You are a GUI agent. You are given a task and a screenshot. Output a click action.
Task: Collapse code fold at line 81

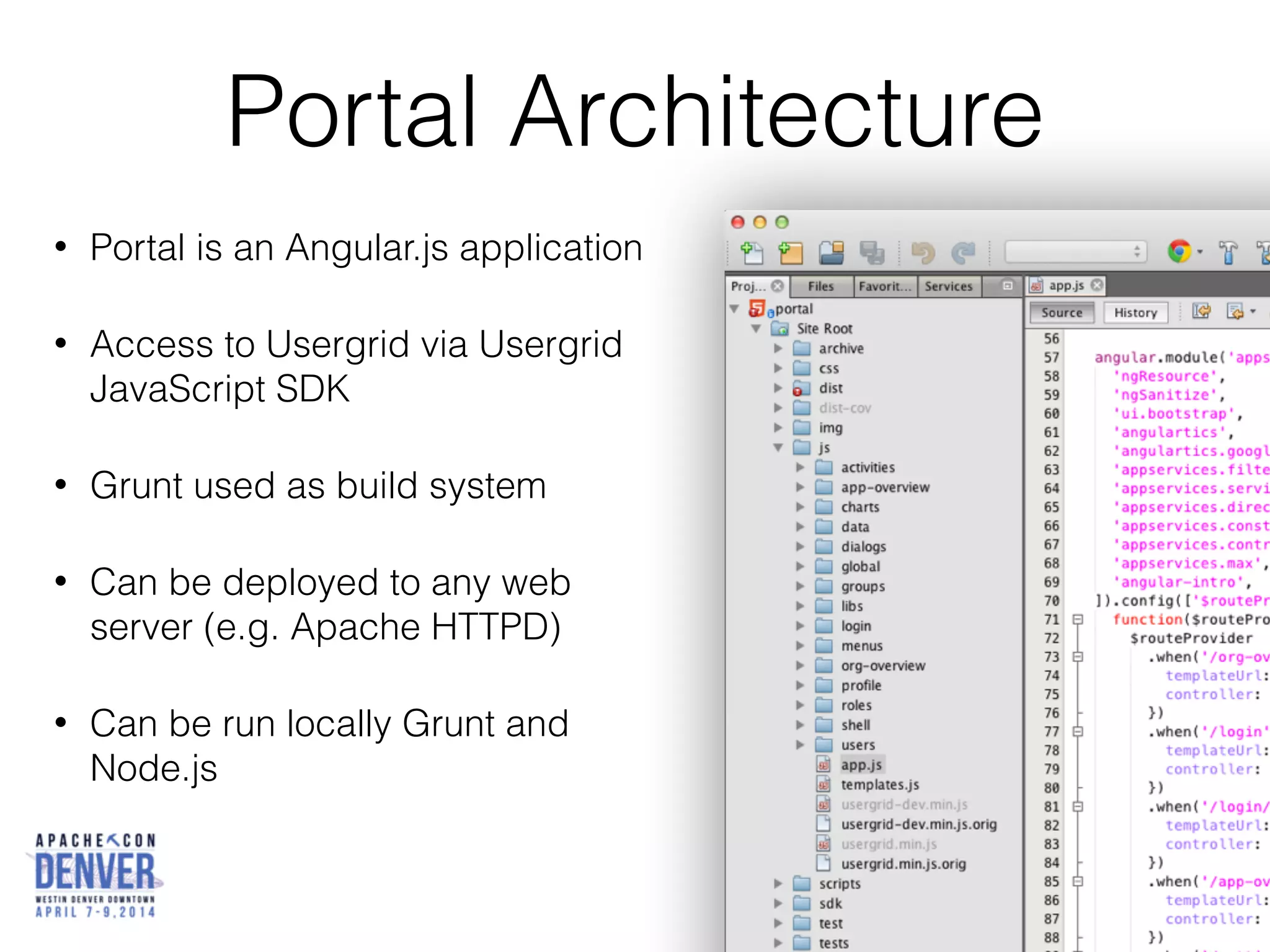coord(1078,806)
